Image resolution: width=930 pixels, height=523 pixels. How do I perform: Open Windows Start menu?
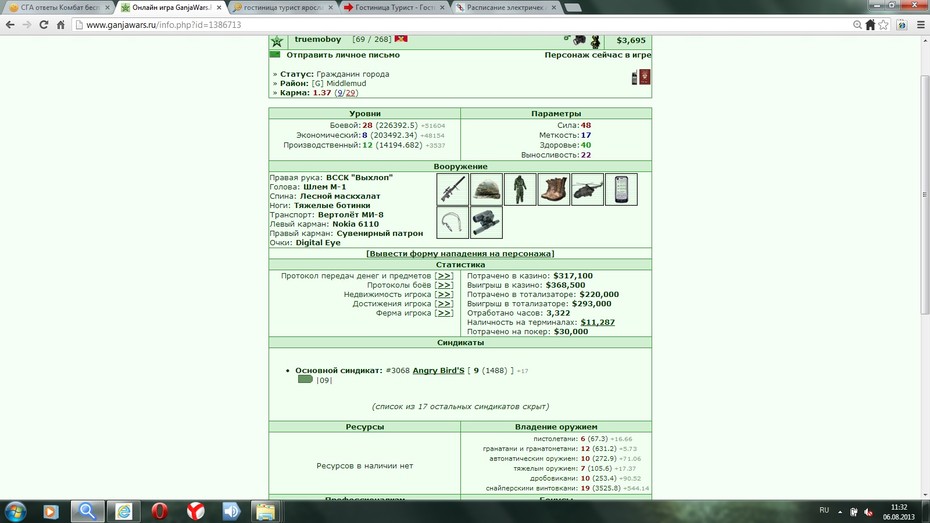coord(15,511)
